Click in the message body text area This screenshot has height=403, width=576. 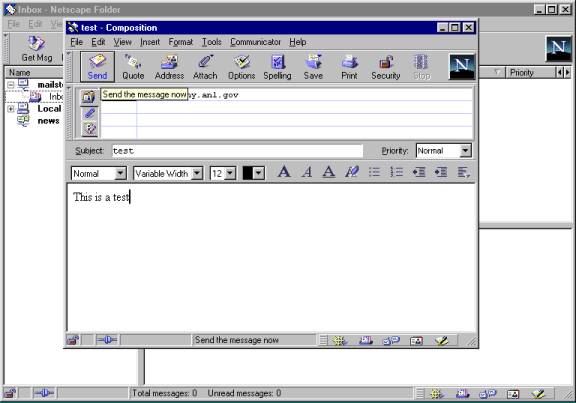click(272, 258)
